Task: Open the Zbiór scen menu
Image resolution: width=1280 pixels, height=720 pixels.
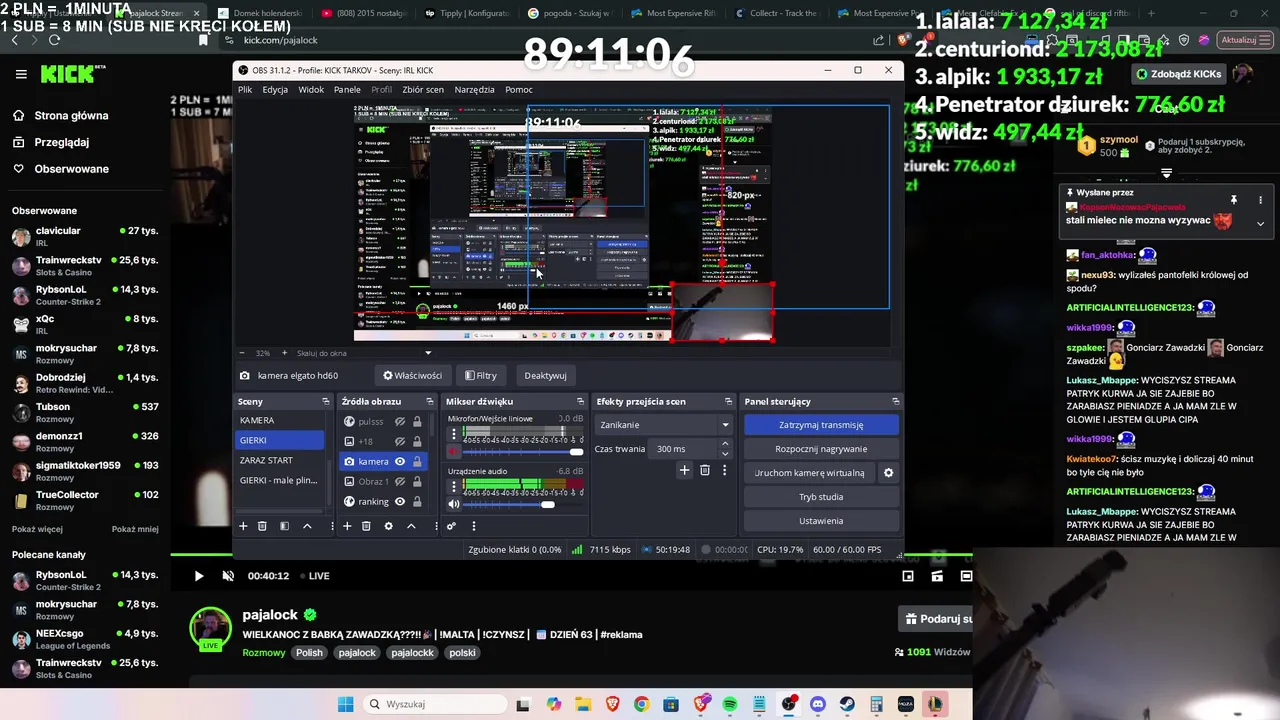Action: 423,89
